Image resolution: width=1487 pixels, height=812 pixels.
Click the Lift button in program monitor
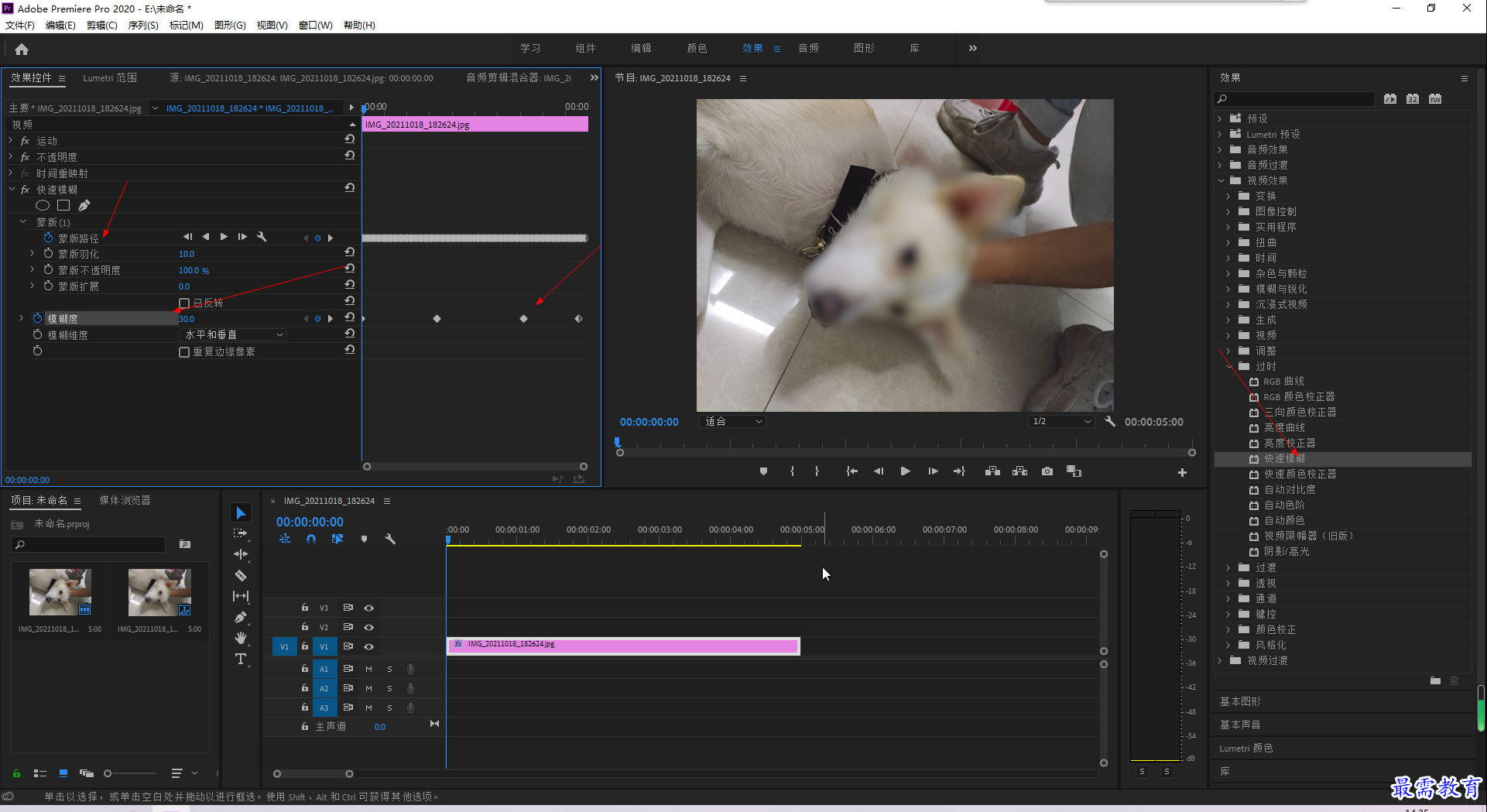(992, 471)
